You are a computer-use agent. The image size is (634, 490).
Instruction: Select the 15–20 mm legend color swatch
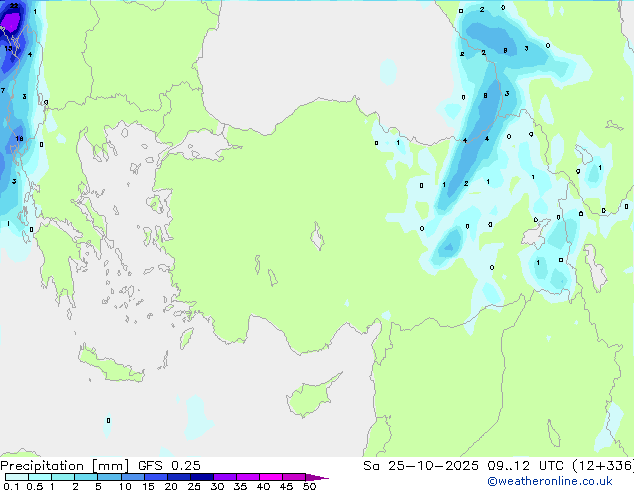click(x=156, y=477)
